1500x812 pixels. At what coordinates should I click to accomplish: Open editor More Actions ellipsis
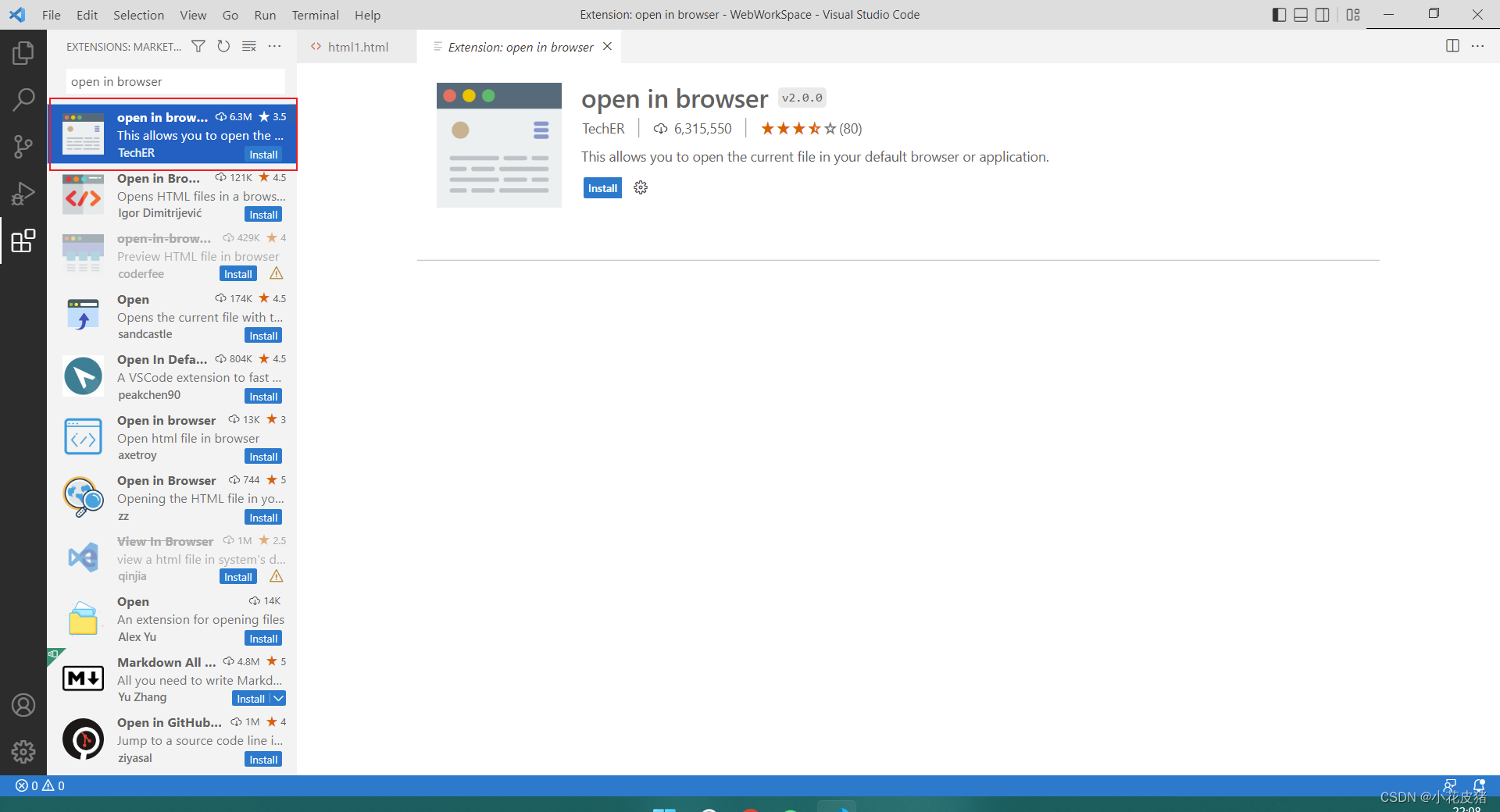pyautogui.click(x=1477, y=46)
